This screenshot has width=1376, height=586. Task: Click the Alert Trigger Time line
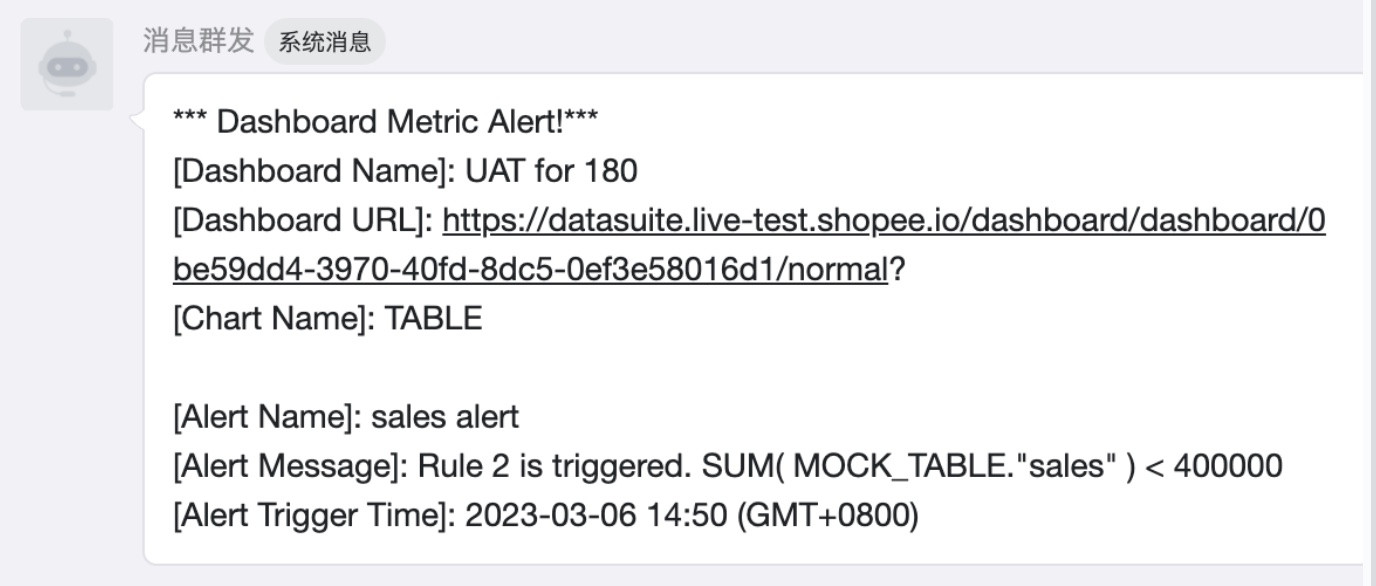click(545, 516)
